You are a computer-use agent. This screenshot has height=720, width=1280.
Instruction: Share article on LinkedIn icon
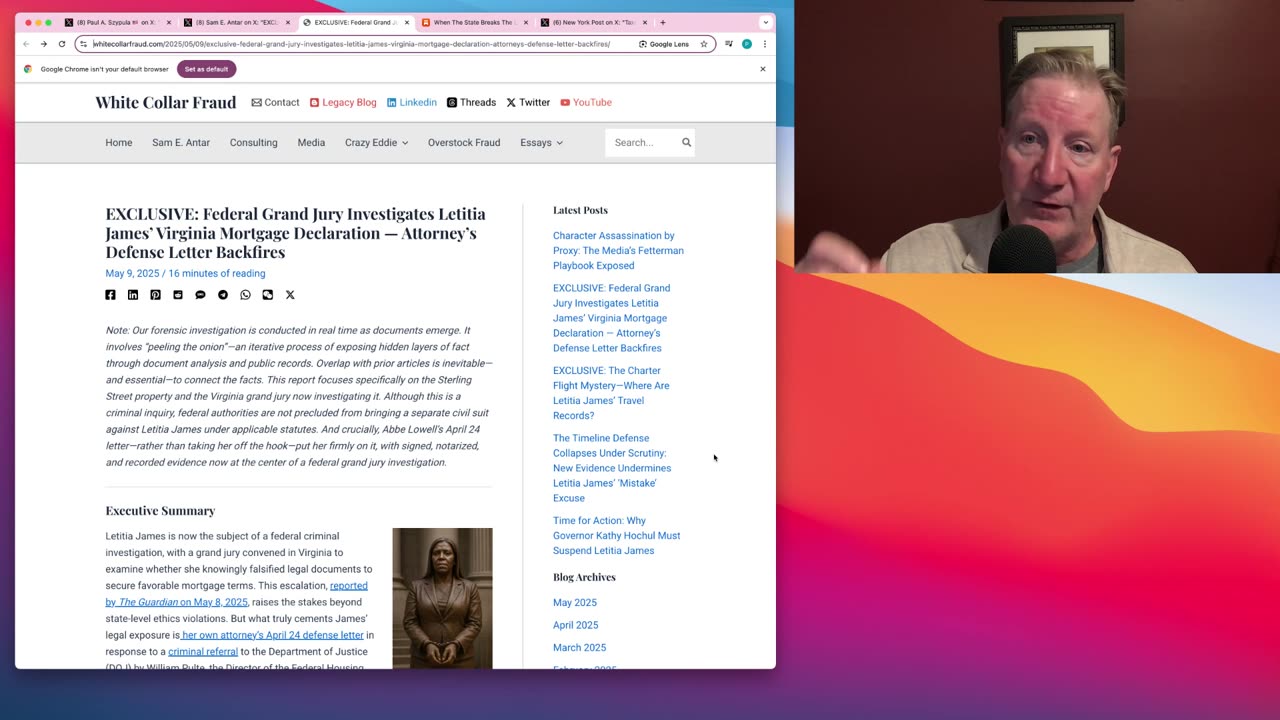click(x=133, y=295)
